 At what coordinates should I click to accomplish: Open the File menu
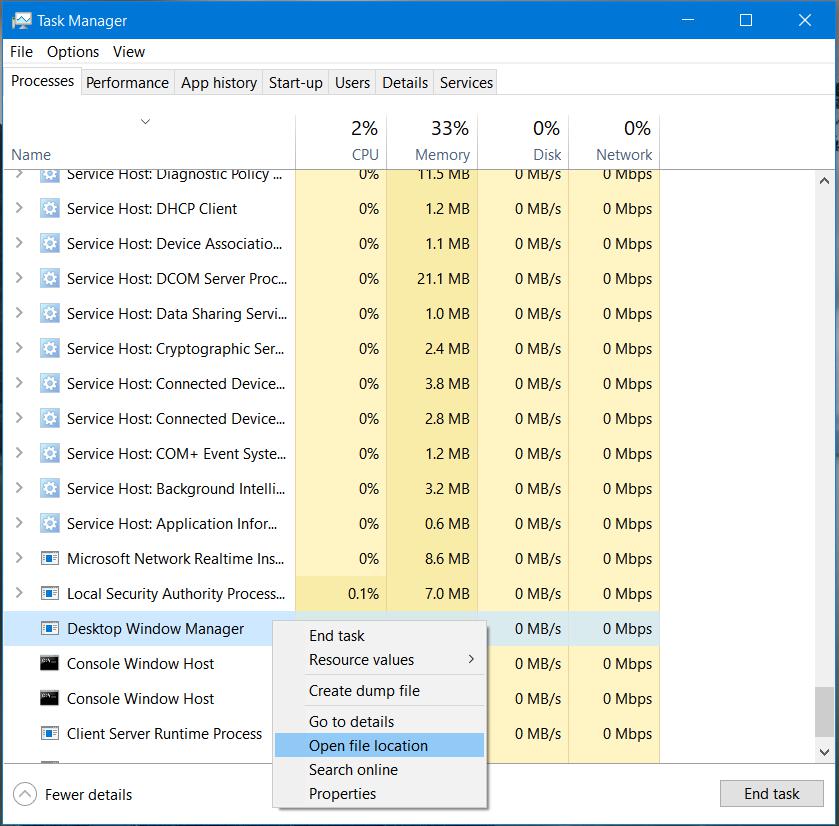(x=21, y=52)
